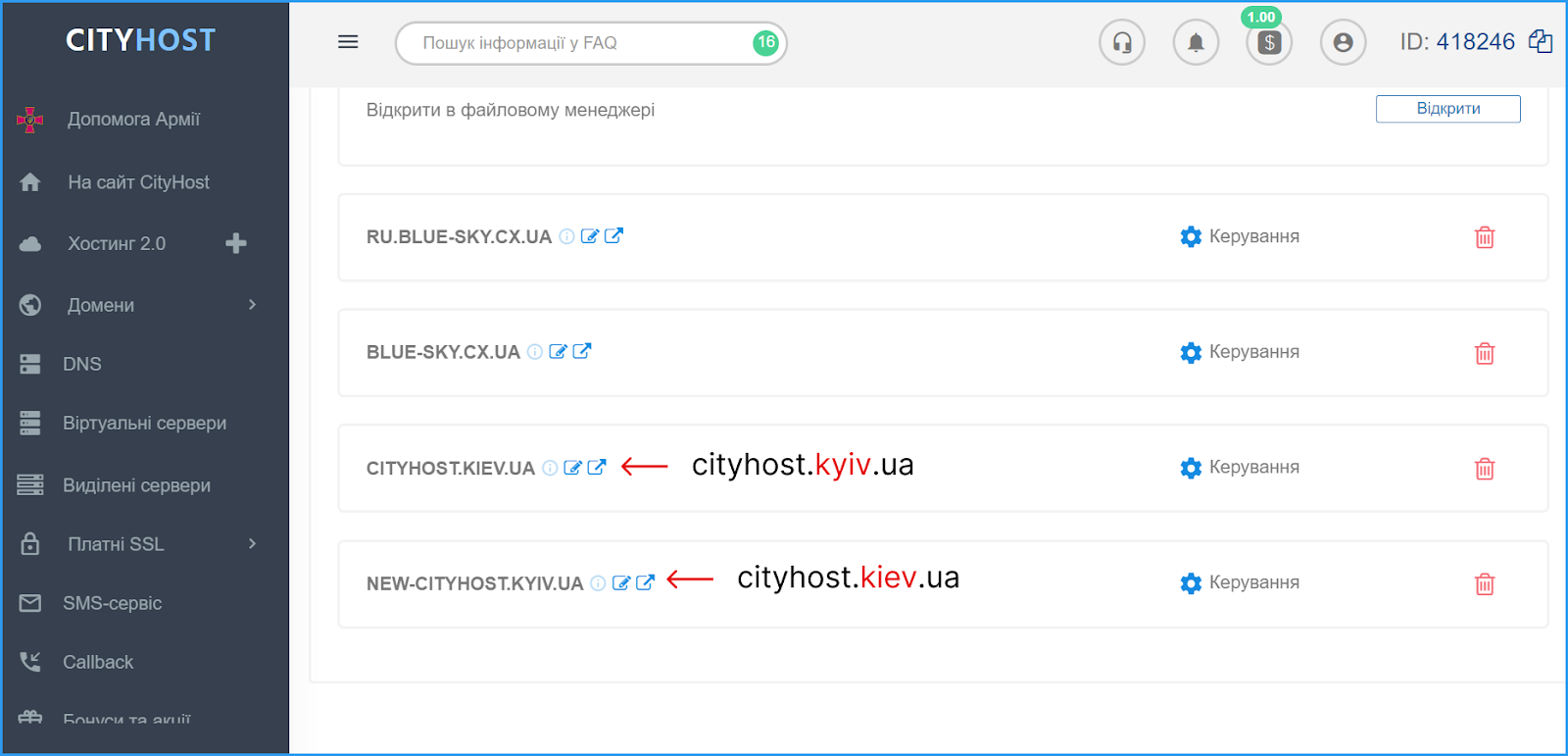Open the user profile icon
1568x756 pixels.
coord(1343,43)
